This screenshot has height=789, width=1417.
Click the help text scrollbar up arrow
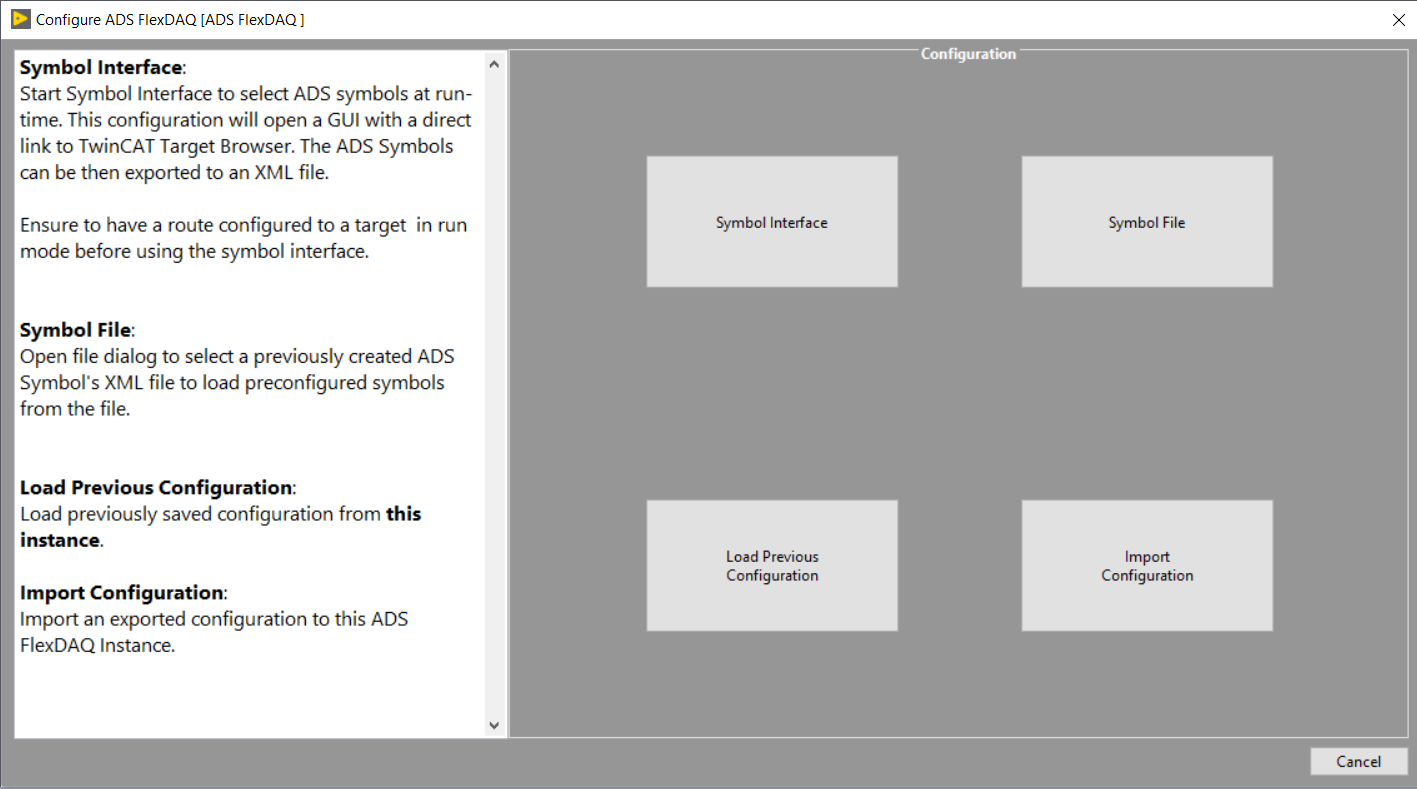point(494,64)
